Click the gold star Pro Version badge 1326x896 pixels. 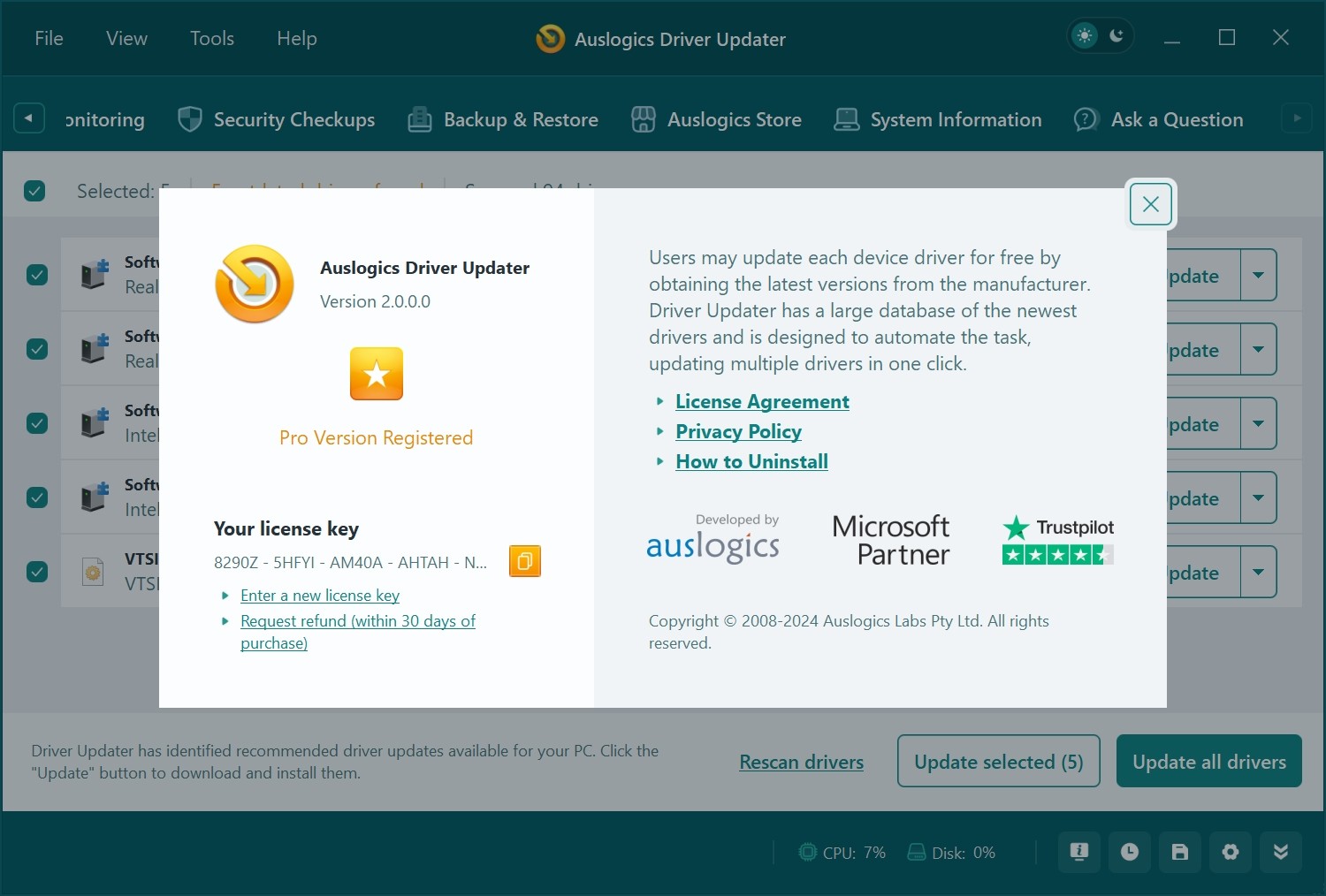(x=377, y=374)
